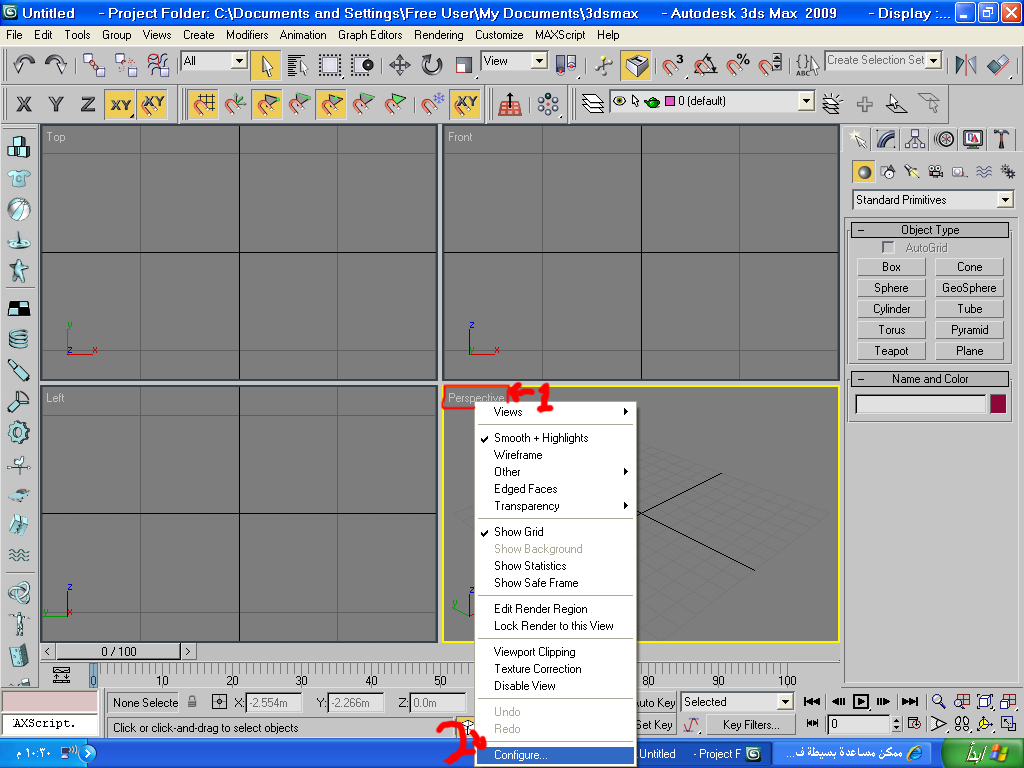Toggle Set Key mode

[654, 725]
